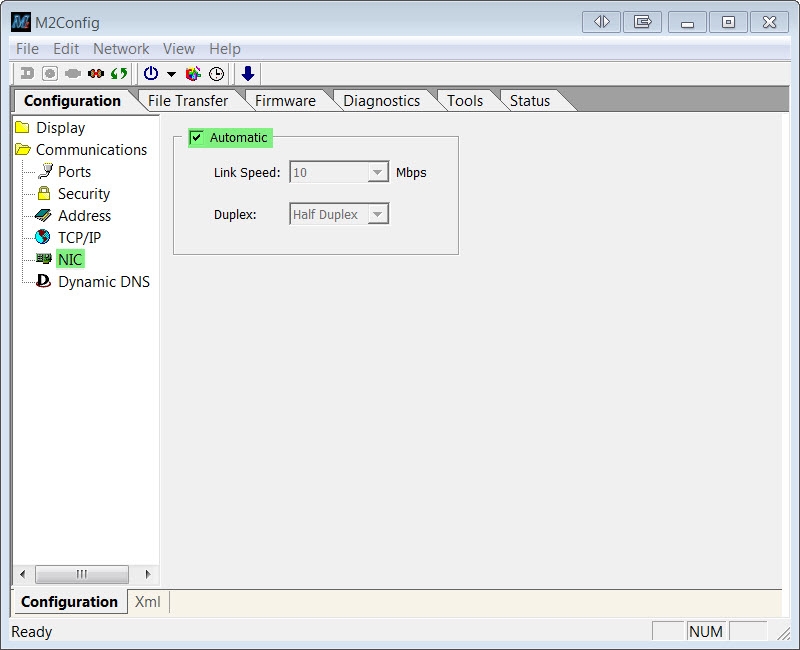
Task: Click the red and black connection icon
Action: [96, 73]
